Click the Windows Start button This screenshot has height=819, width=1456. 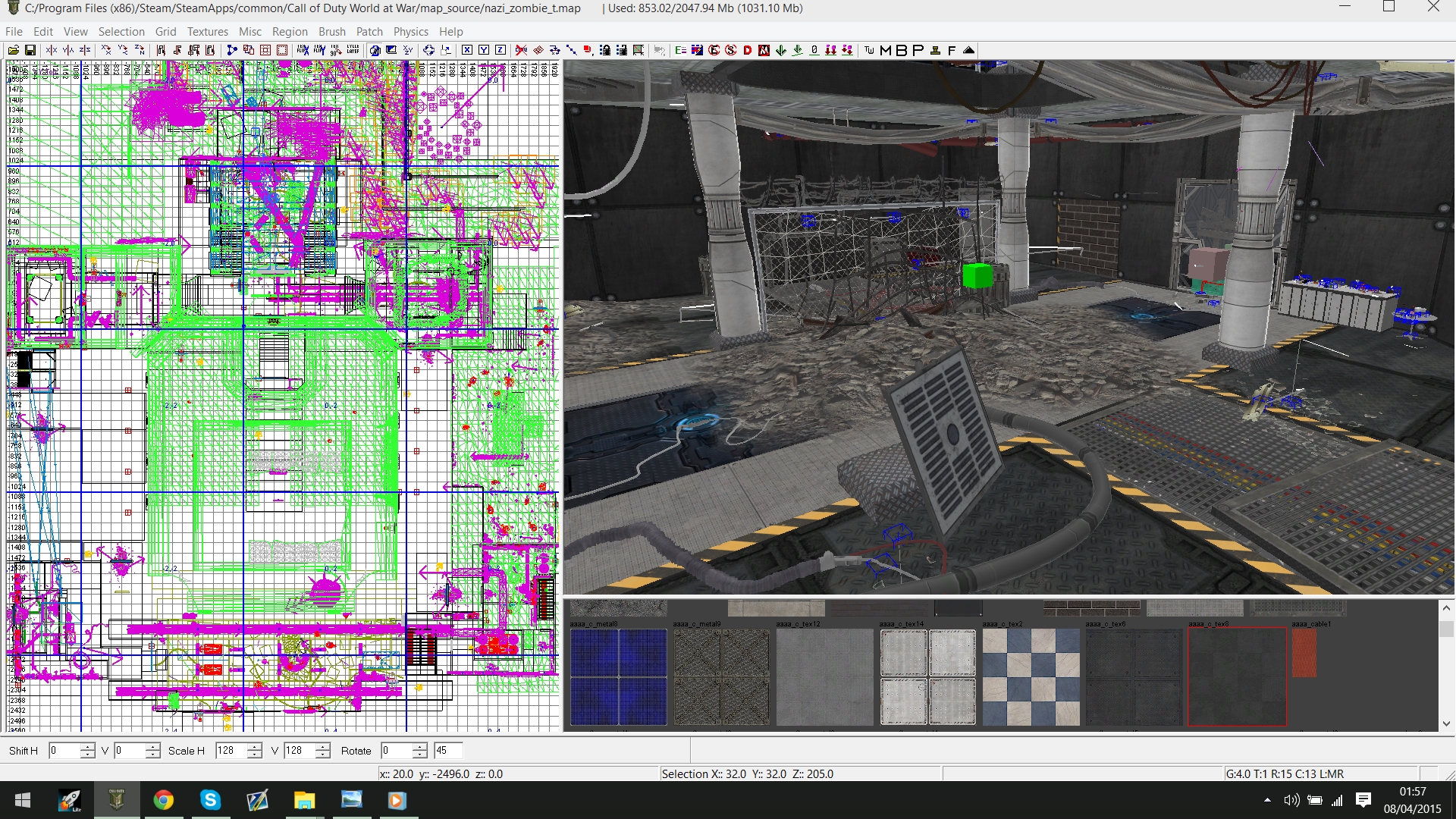pos(23,800)
